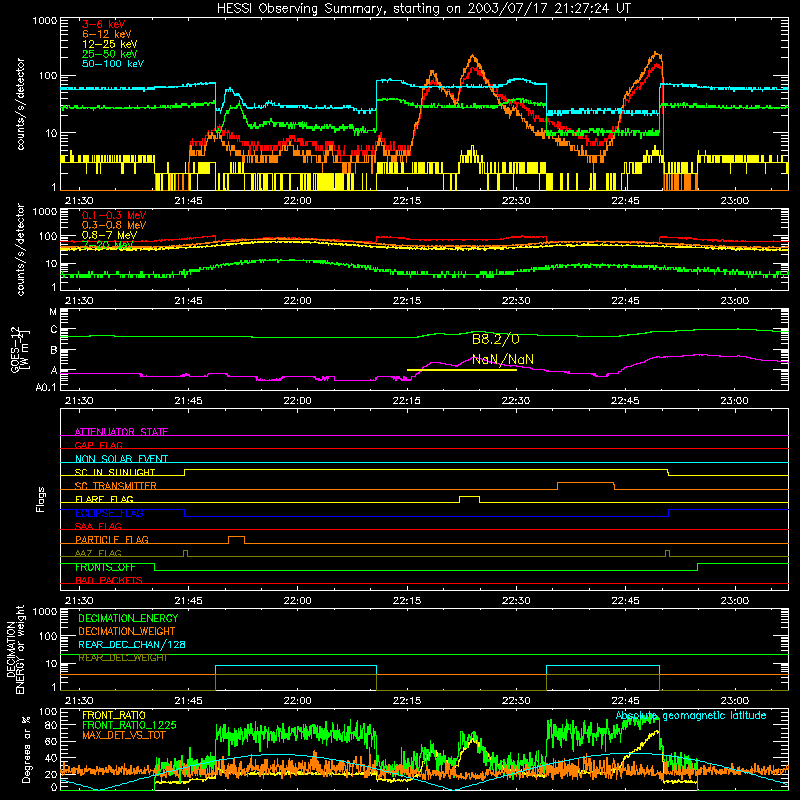The image size is (800, 800).
Task: Click the HESSI Observing Summary title text
Action: [x=424, y=9]
